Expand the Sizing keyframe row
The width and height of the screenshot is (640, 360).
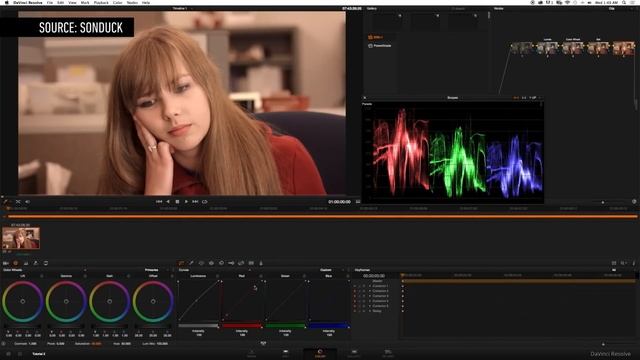[370, 311]
